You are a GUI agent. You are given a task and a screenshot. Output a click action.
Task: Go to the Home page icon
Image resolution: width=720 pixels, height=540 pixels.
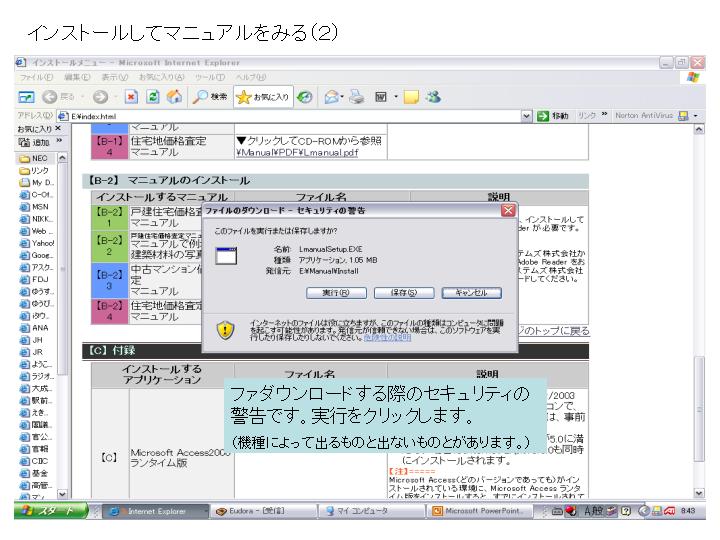174,97
